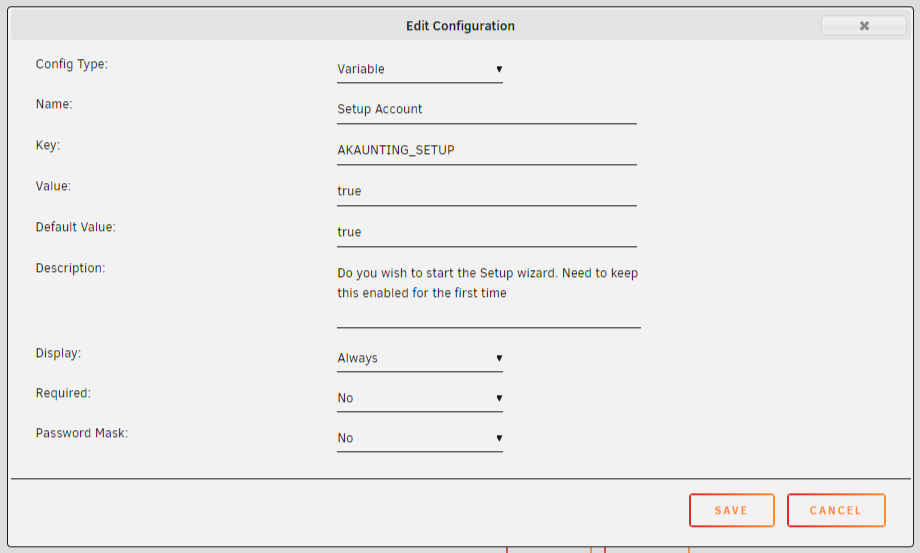Click the Description text area
Screen dimensions: 920x553
click(x=489, y=294)
